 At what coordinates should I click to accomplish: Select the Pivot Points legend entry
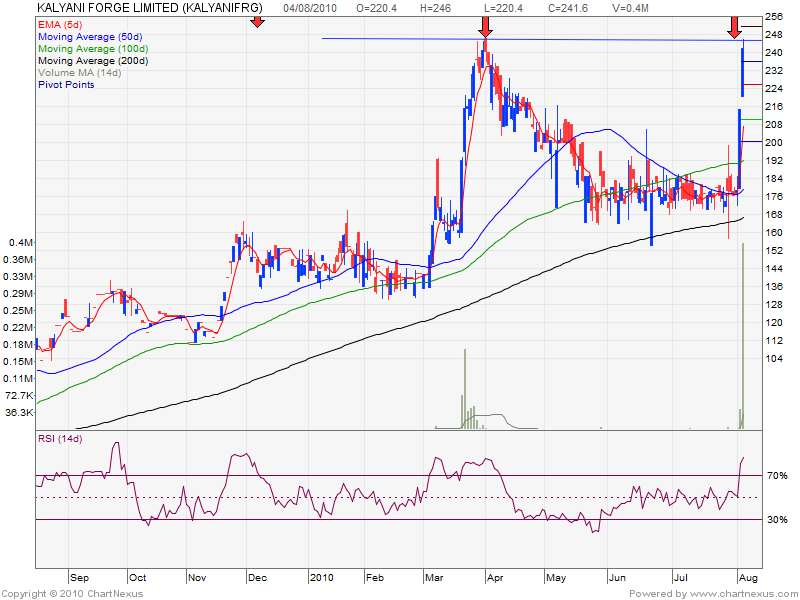click(66, 84)
